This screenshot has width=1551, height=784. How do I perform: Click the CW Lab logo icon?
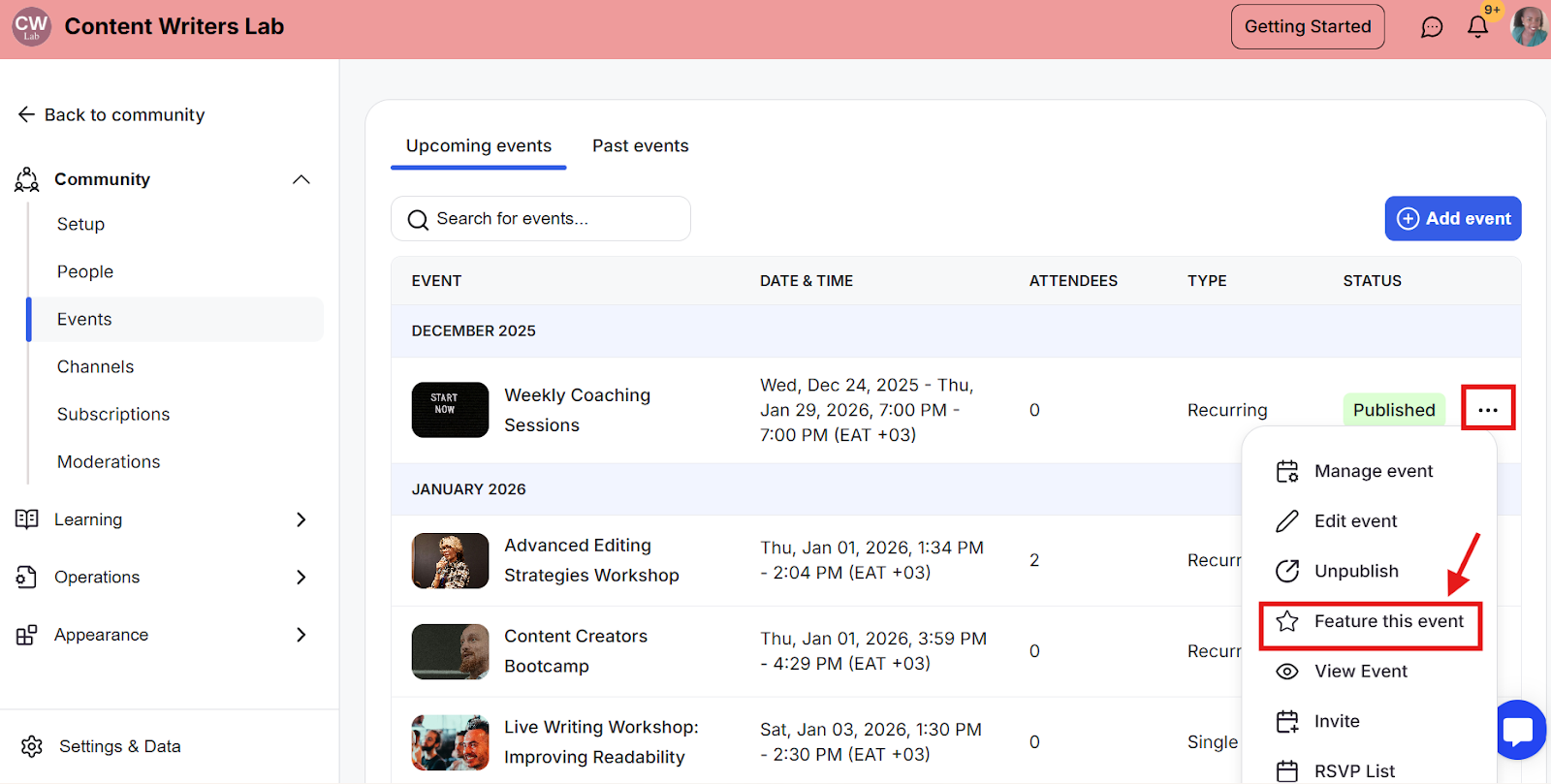[x=31, y=27]
